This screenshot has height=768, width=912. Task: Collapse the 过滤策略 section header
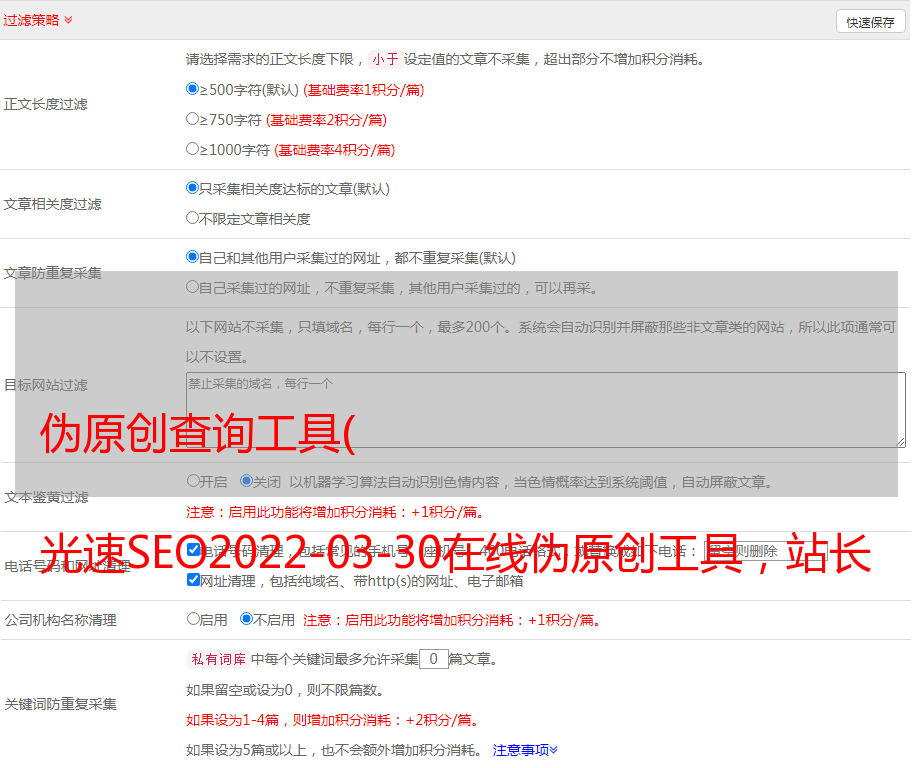[x=37, y=20]
